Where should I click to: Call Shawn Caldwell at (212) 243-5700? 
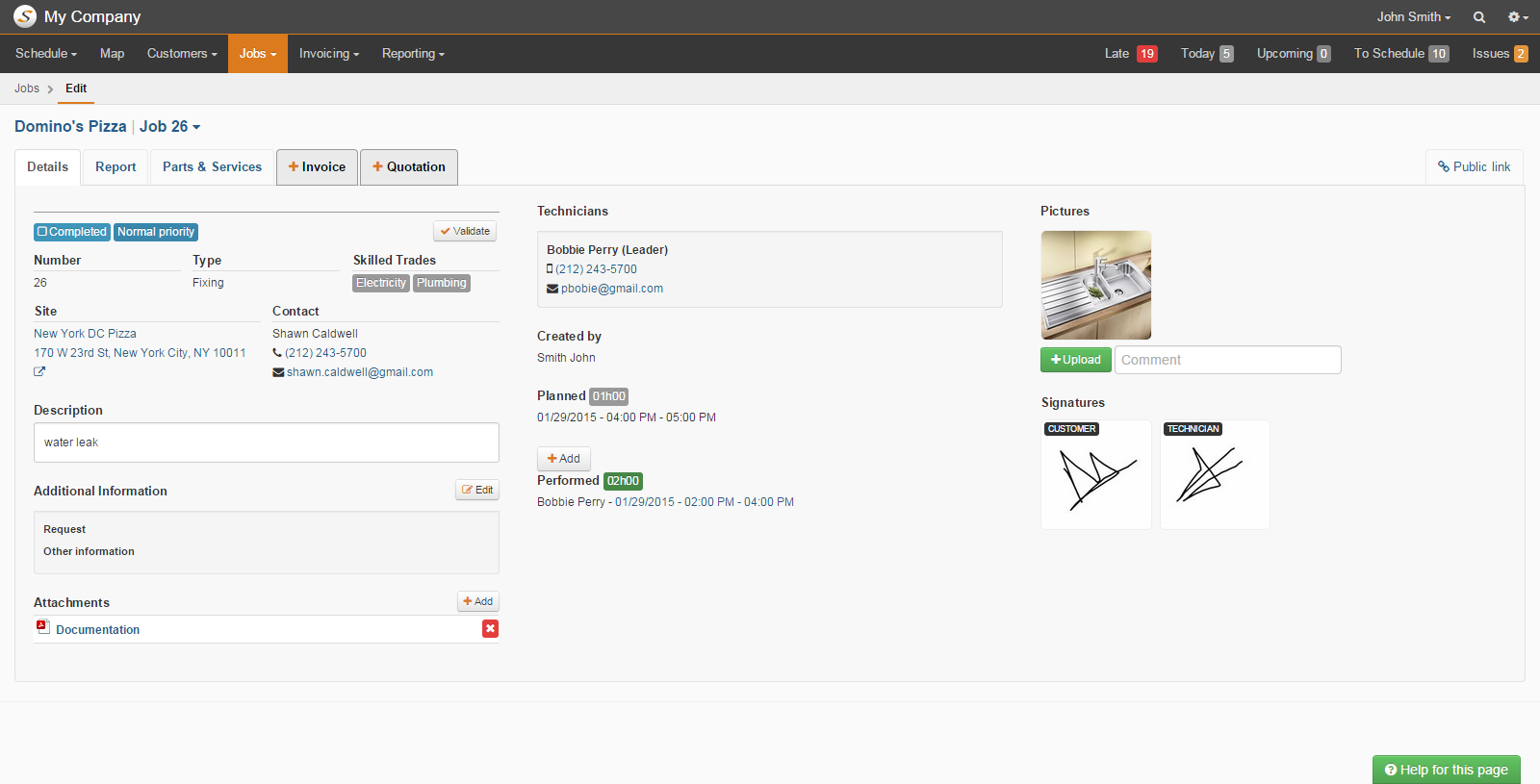[x=325, y=353]
